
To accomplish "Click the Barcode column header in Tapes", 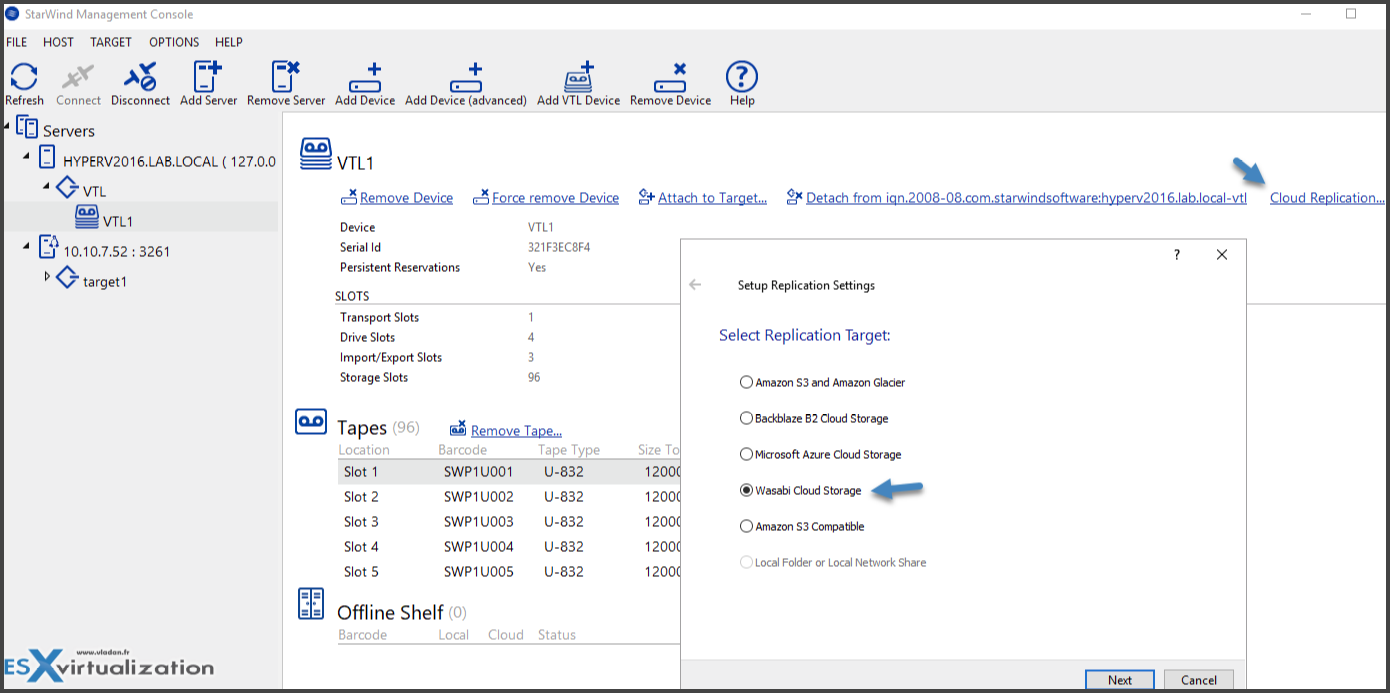I will click(463, 450).
